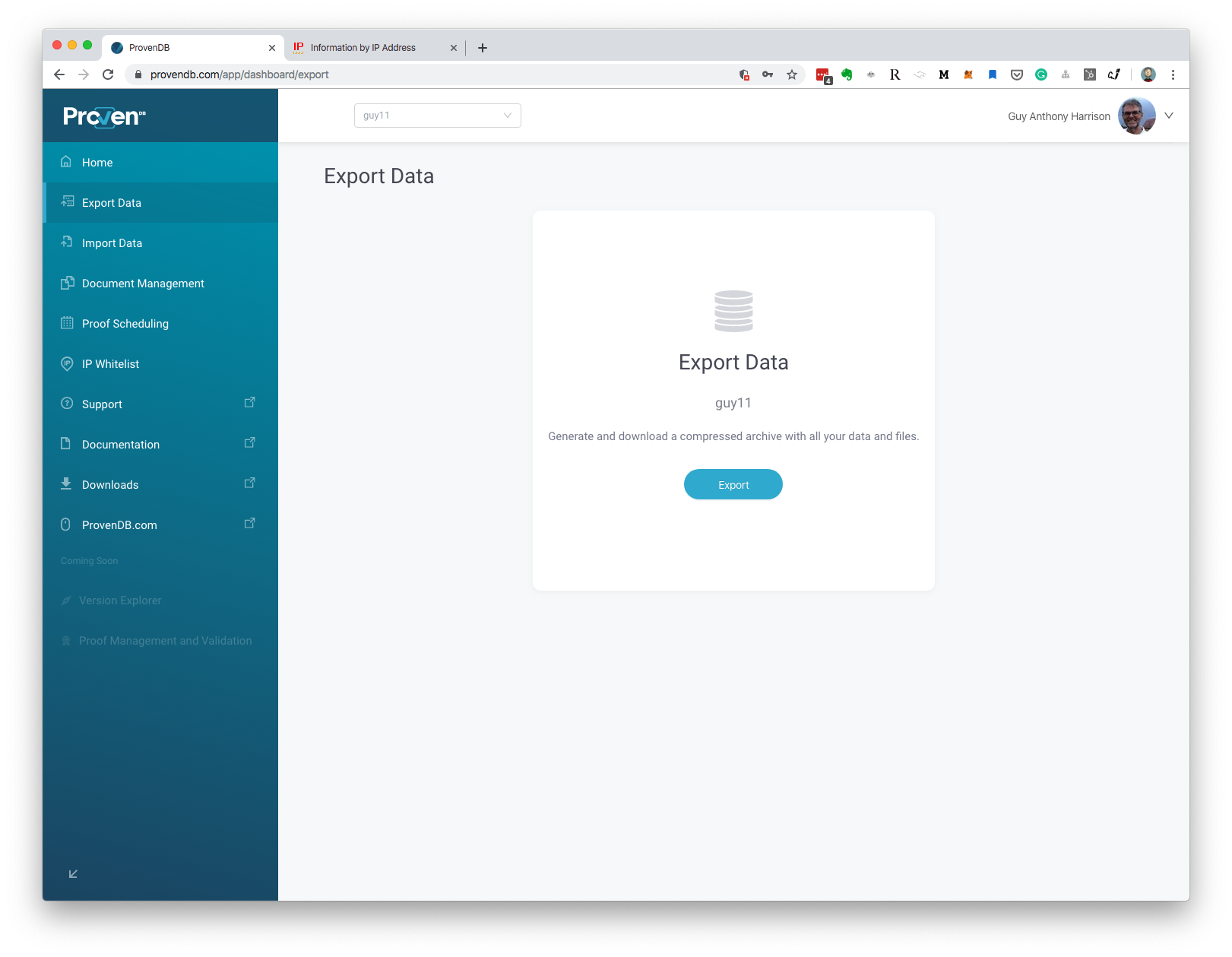Open the Pocket extension

coord(1017,74)
